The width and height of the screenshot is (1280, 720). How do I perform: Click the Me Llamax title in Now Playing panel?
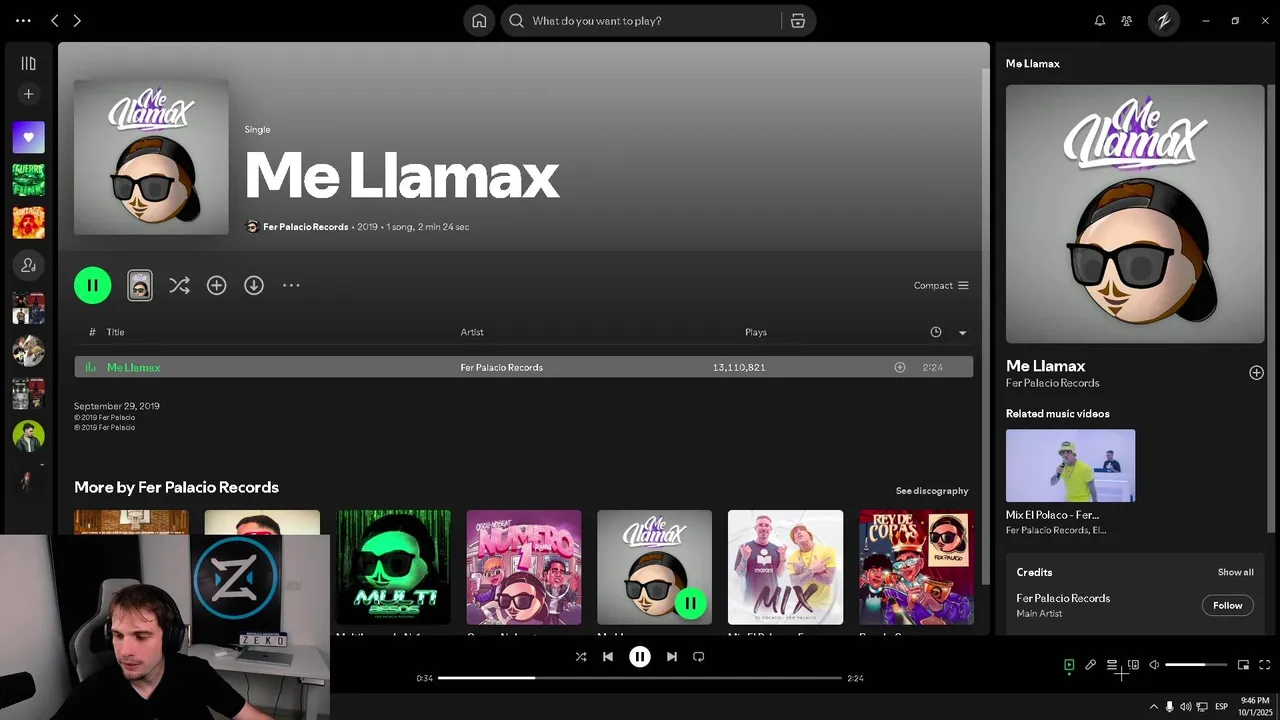tap(1045, 366)
